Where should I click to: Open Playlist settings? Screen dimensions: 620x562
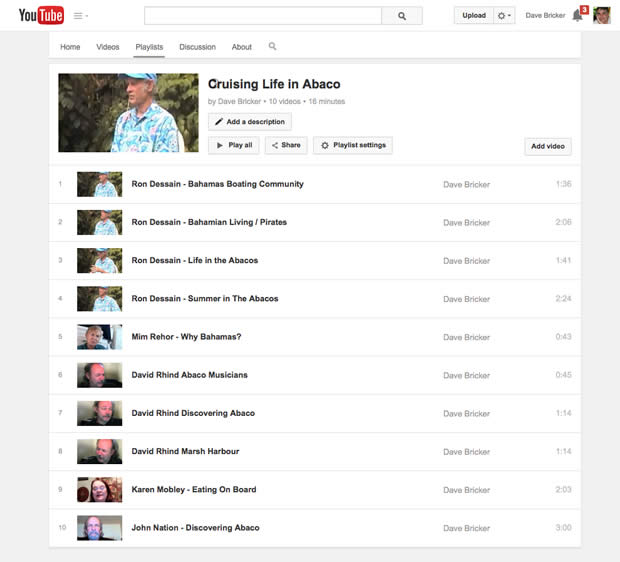pos(353,145)
